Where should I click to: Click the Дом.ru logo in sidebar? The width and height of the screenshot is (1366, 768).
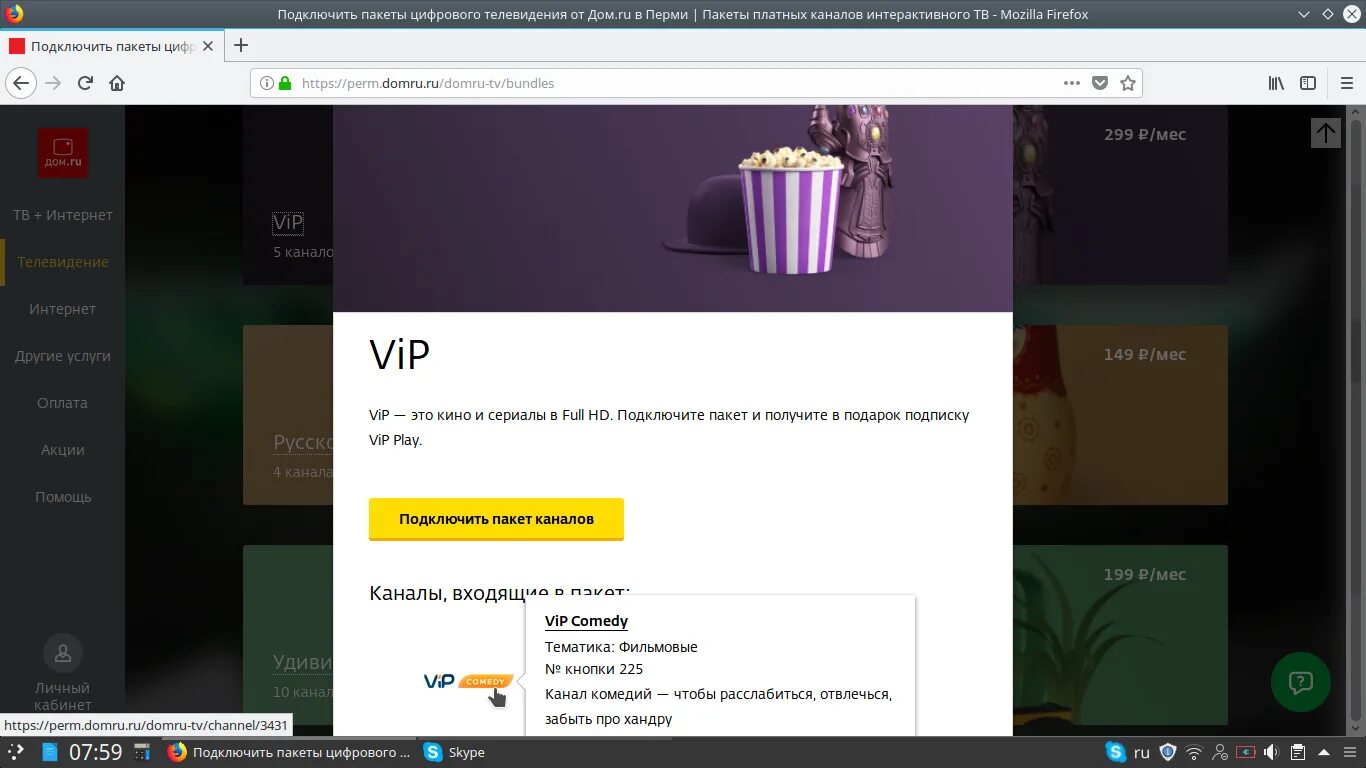point(63,153)
